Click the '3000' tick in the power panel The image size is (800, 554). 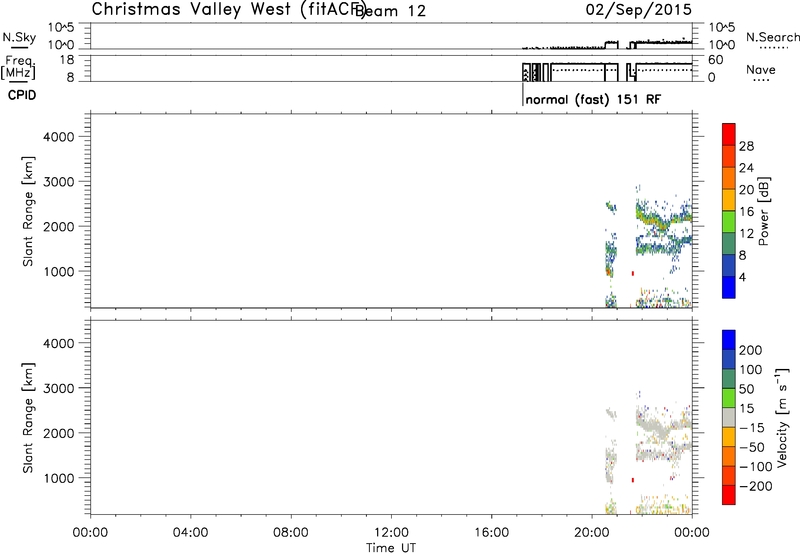coord(59,182)
